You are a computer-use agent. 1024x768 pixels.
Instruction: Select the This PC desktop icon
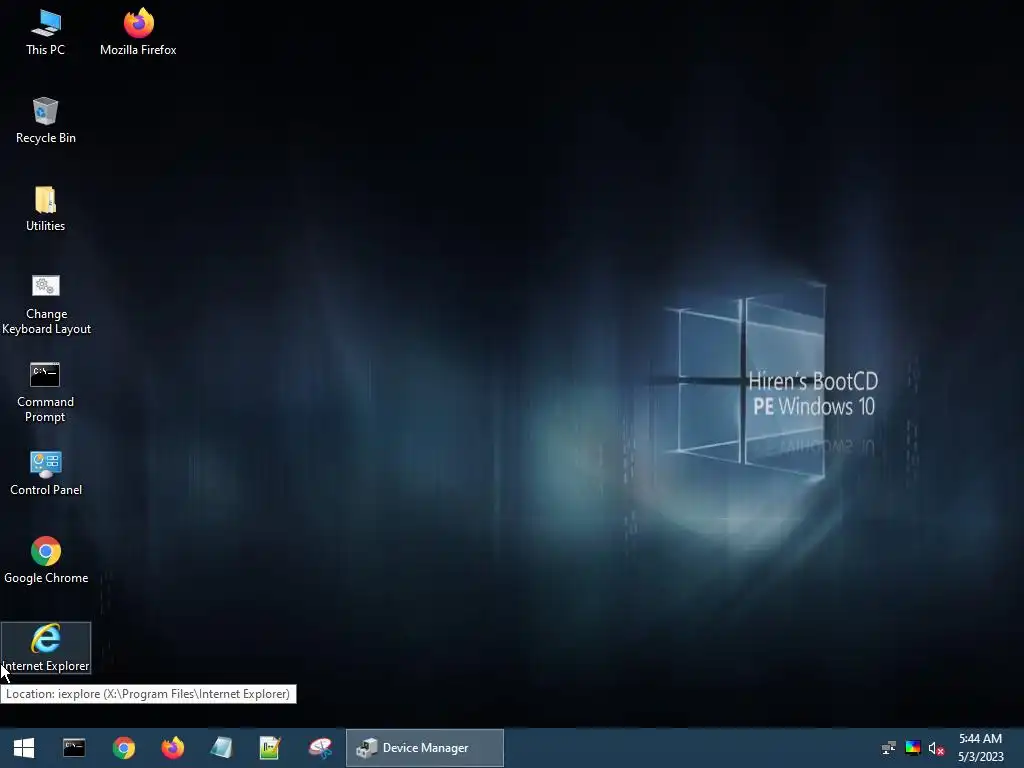coord(46,33)
